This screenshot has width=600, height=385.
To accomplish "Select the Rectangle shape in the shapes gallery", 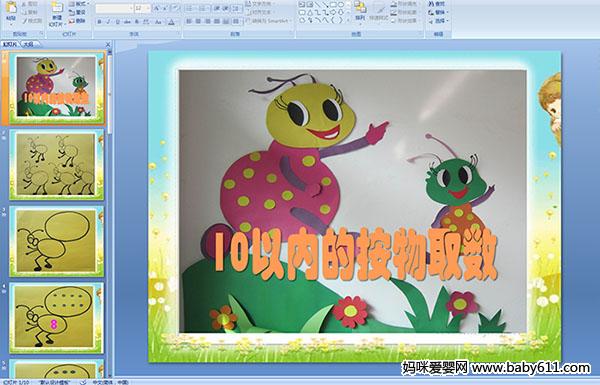I will point(333,5).
